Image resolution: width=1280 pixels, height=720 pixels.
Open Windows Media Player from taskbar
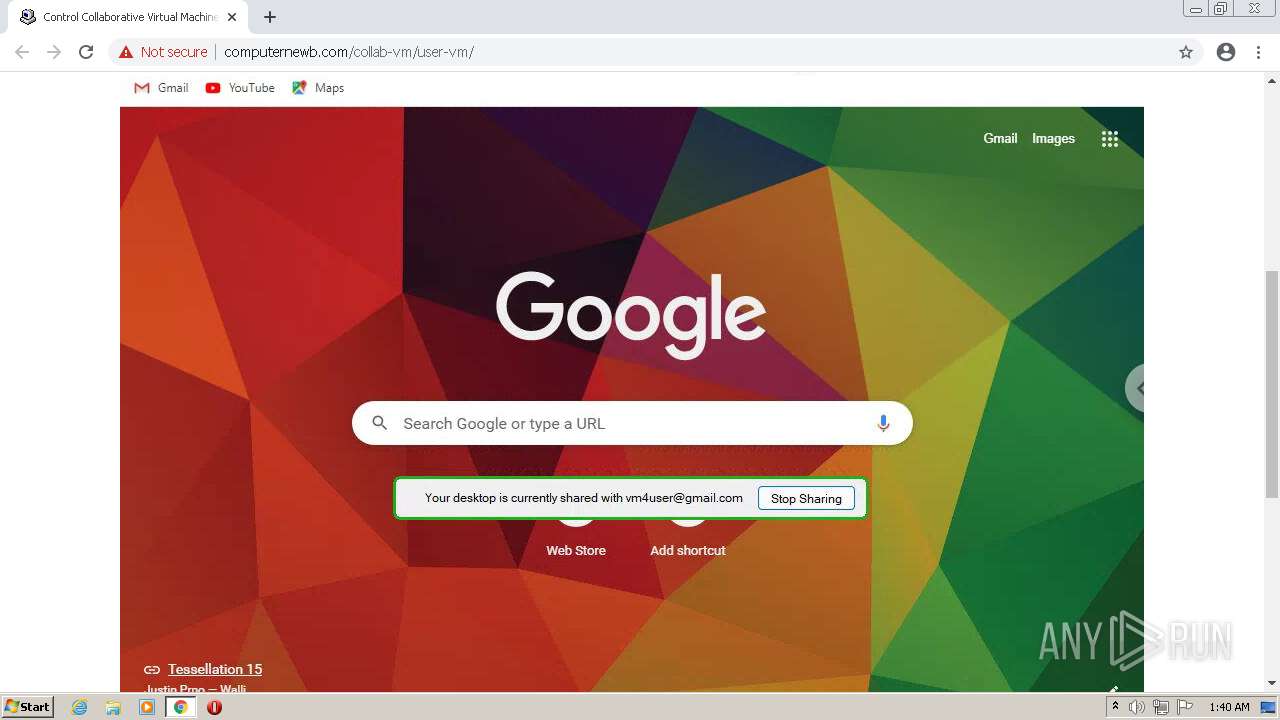(x=147, y=707)
